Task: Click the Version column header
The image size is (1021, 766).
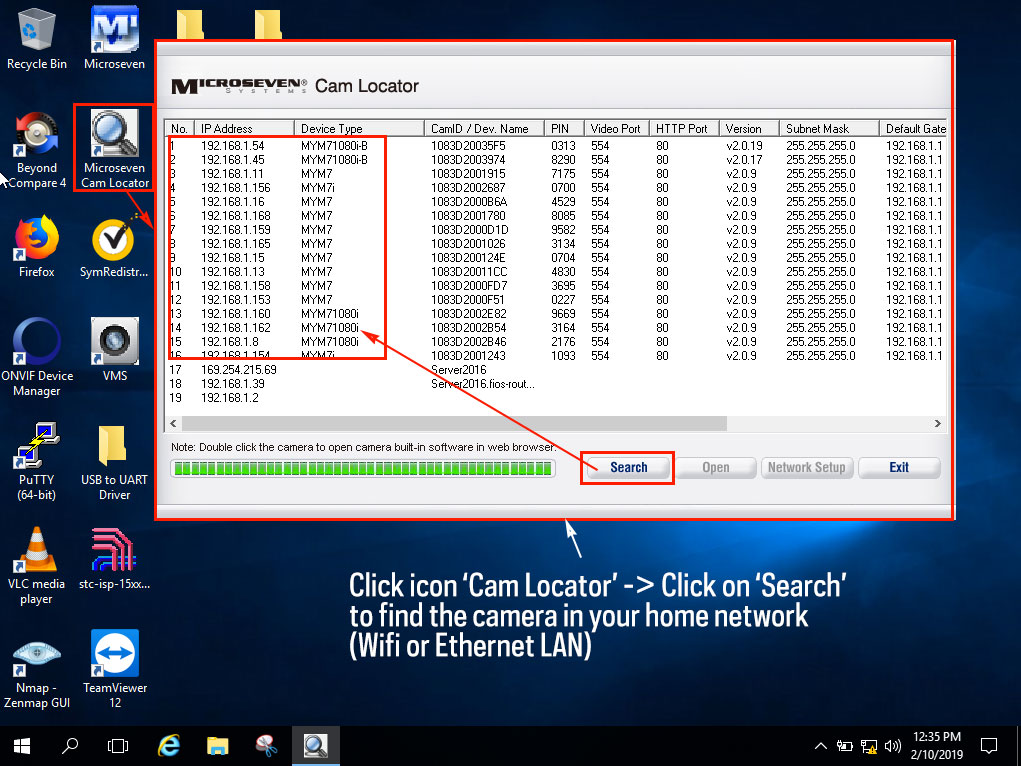Action: click(x=749, y=128)
